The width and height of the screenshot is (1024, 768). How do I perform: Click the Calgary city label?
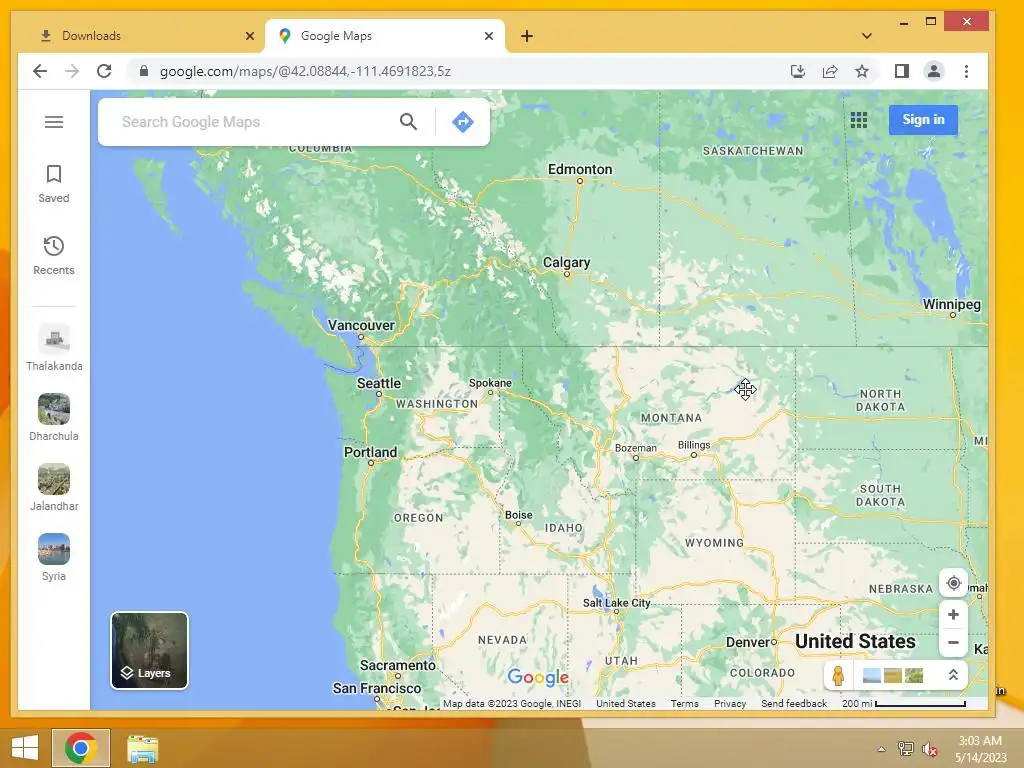click(x=566, y=263)
